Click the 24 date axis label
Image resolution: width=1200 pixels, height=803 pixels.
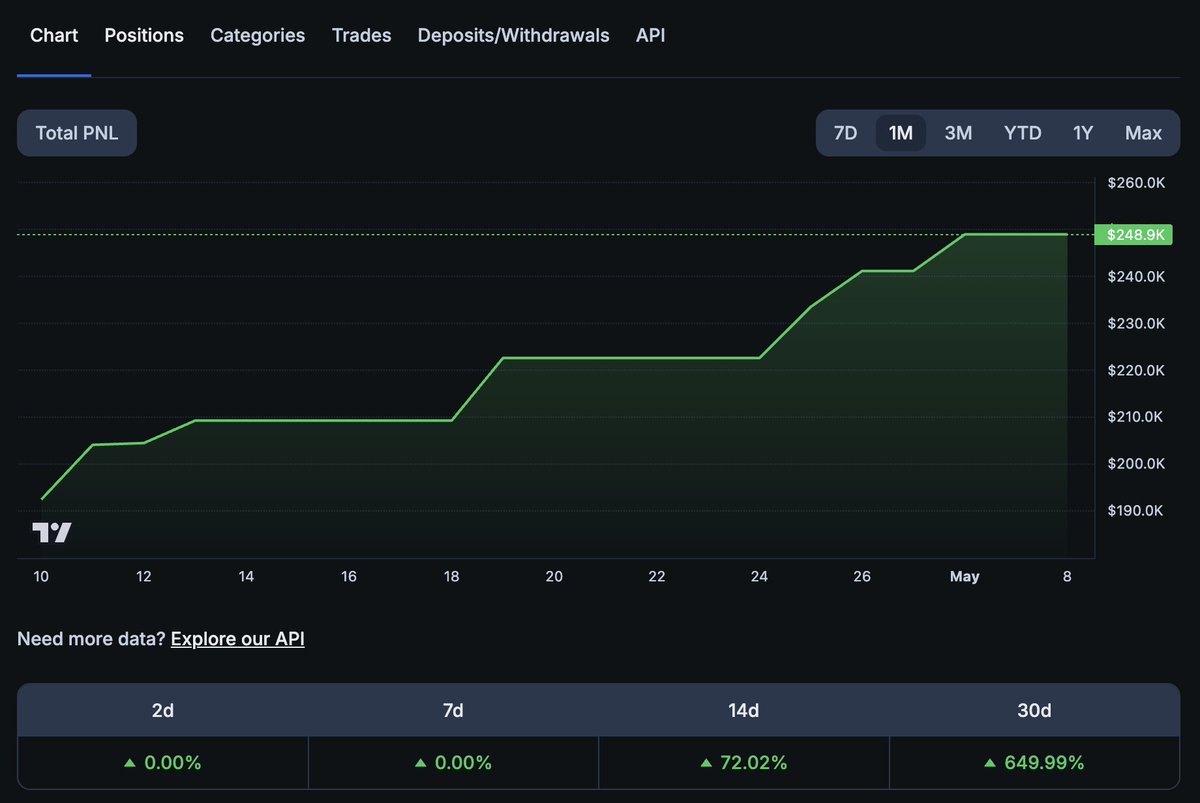point(759,577)
